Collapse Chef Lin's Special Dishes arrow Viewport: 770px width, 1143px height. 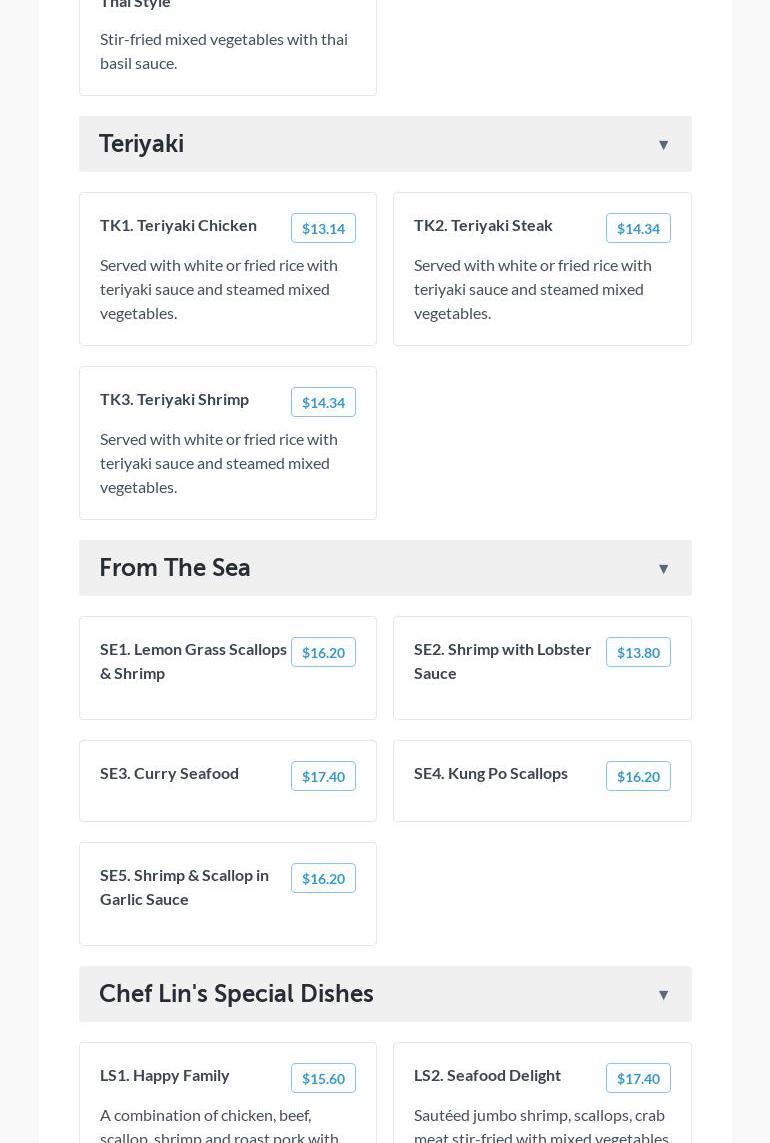pos(663,995)
